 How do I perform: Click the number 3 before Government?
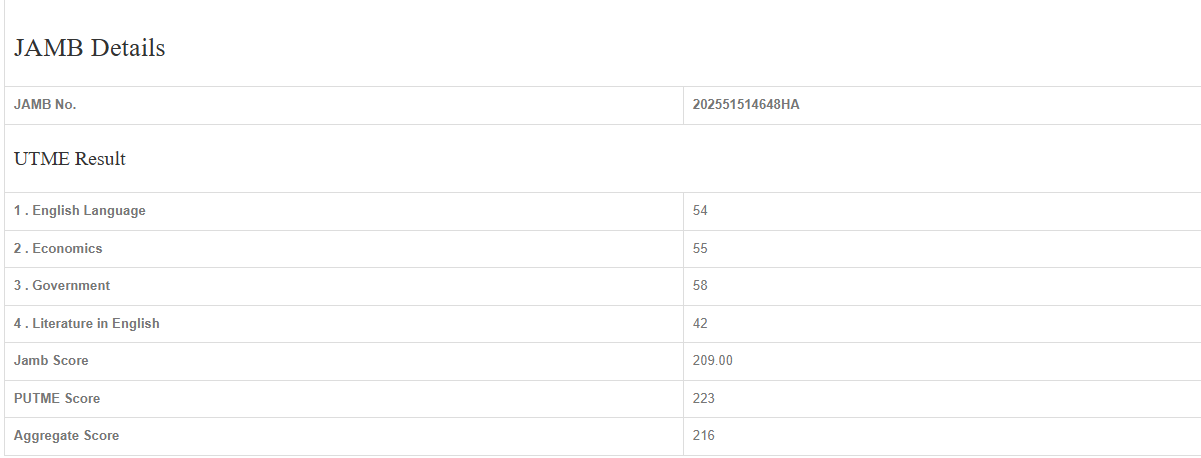tap(18, 286)
